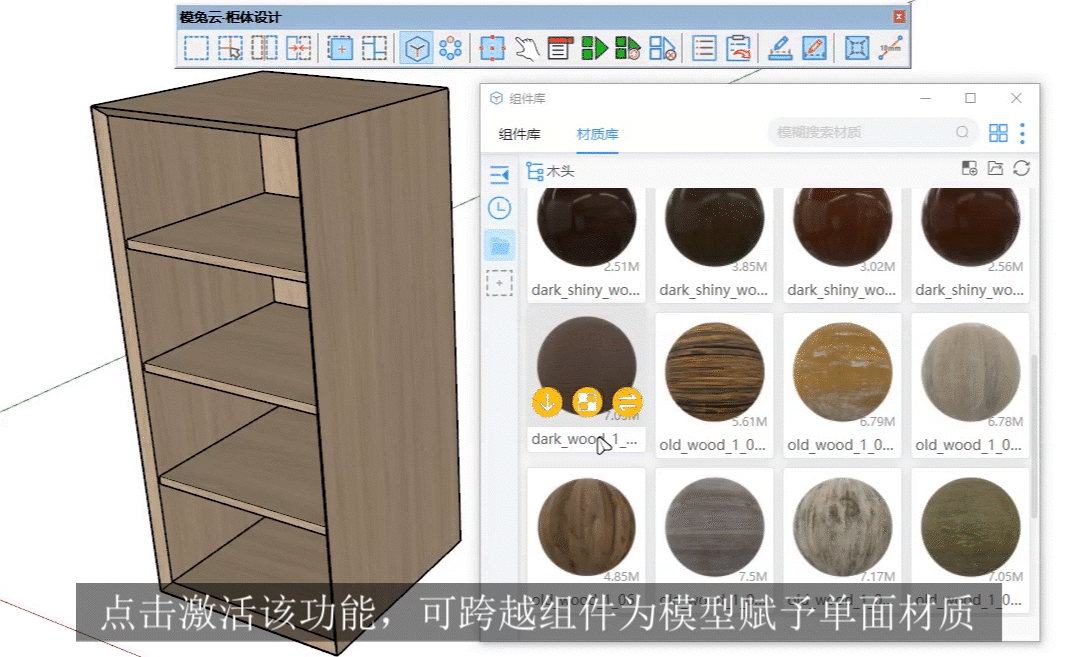Select the highlighted folder sidebar button
Screen dimensions: 1079x657
(499, 245)
